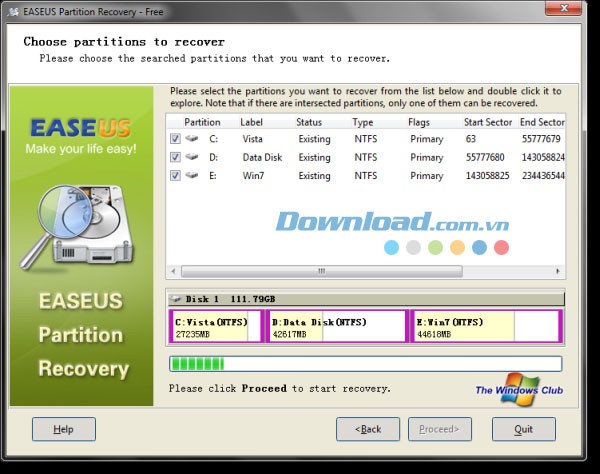Click "Primary" flag in the E: row
The image size is (600, 474).
[x=427, y=176]
